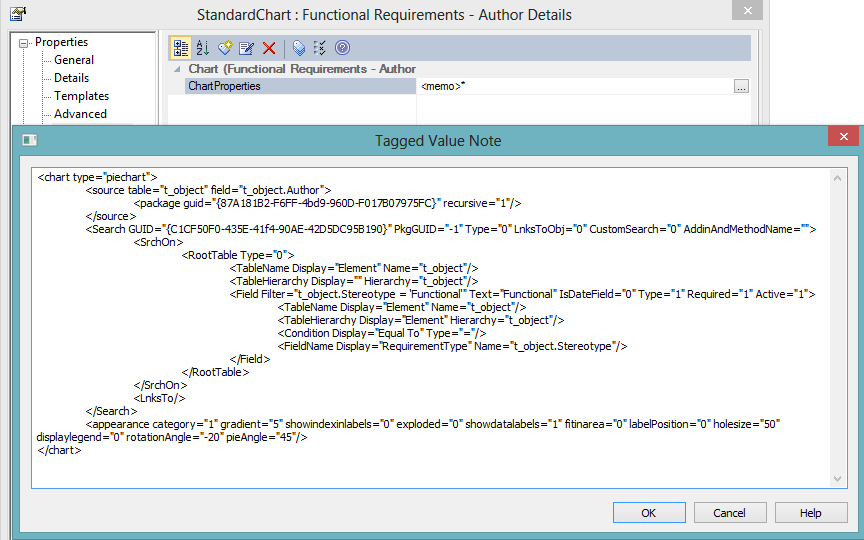Add a new tagged value
Viewport: 864px width, 540px height.
(x=225, y=48)
